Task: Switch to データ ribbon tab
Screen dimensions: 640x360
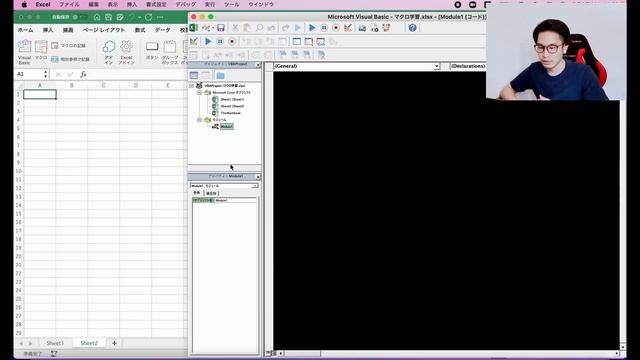Action: point(162,30)
